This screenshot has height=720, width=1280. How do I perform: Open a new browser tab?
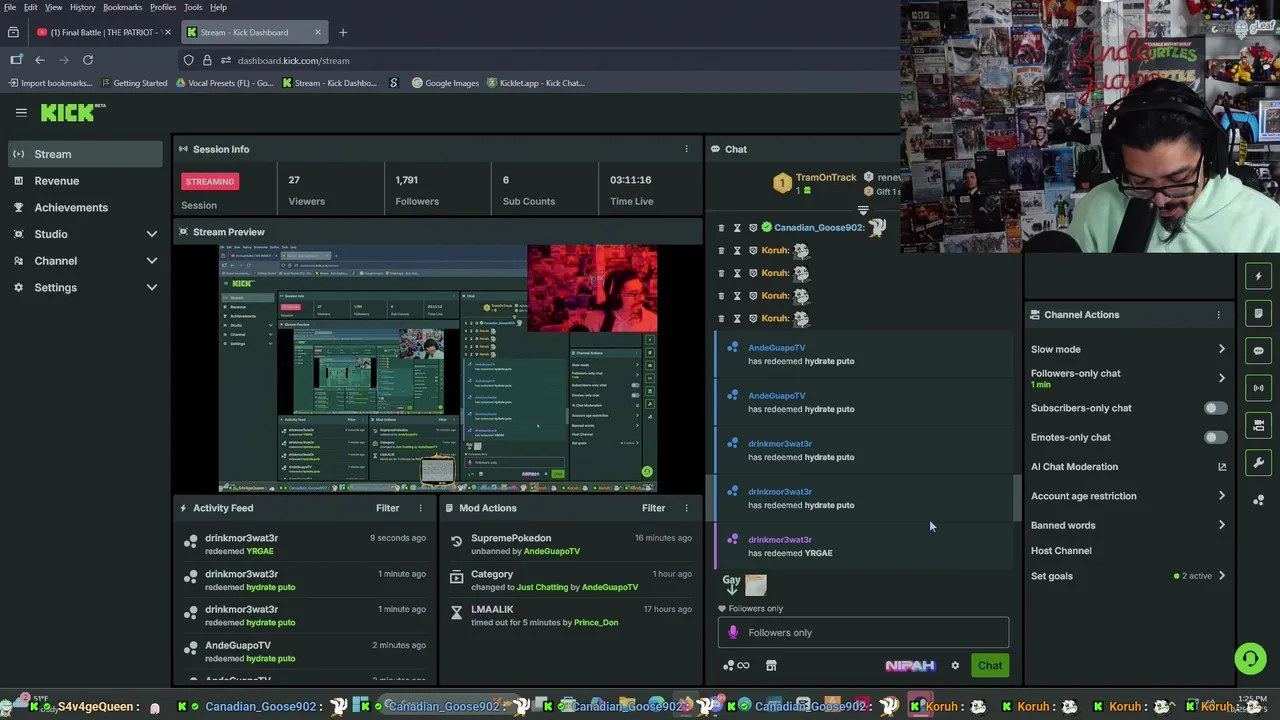click(343, 32)
